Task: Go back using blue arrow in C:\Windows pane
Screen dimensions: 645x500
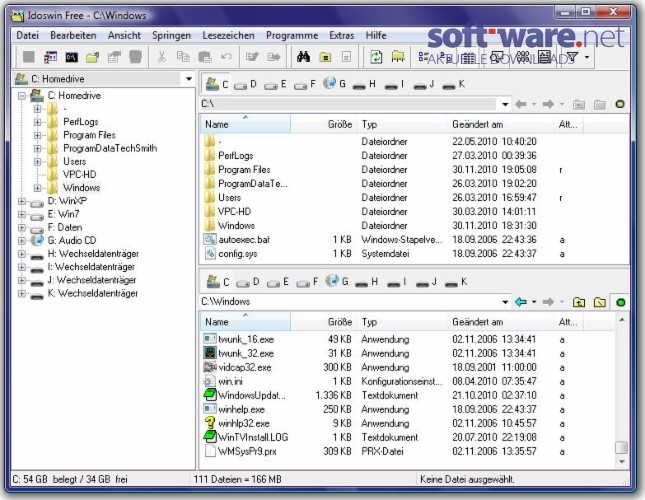Action: coord(521,302)
